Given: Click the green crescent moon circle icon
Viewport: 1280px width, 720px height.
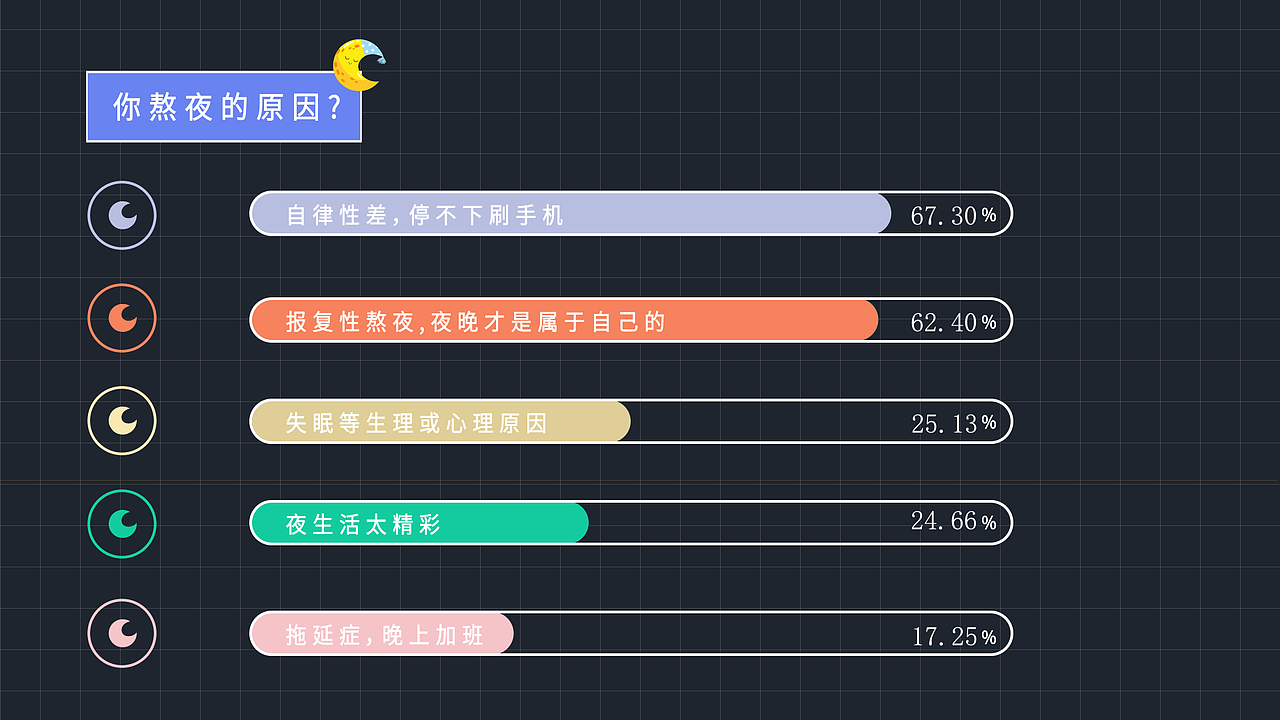Looking at the screenshot, I should pos(122,523).
